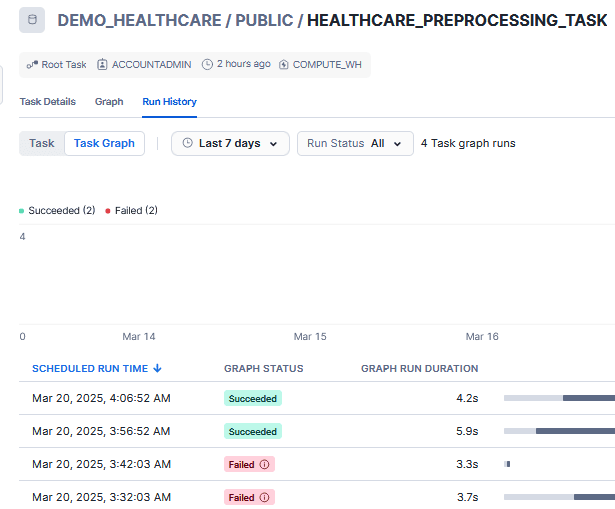The image size is (615, 509).
Task: Sort by SCHEDULED RUN TIME column
Action: pos(90,369)
